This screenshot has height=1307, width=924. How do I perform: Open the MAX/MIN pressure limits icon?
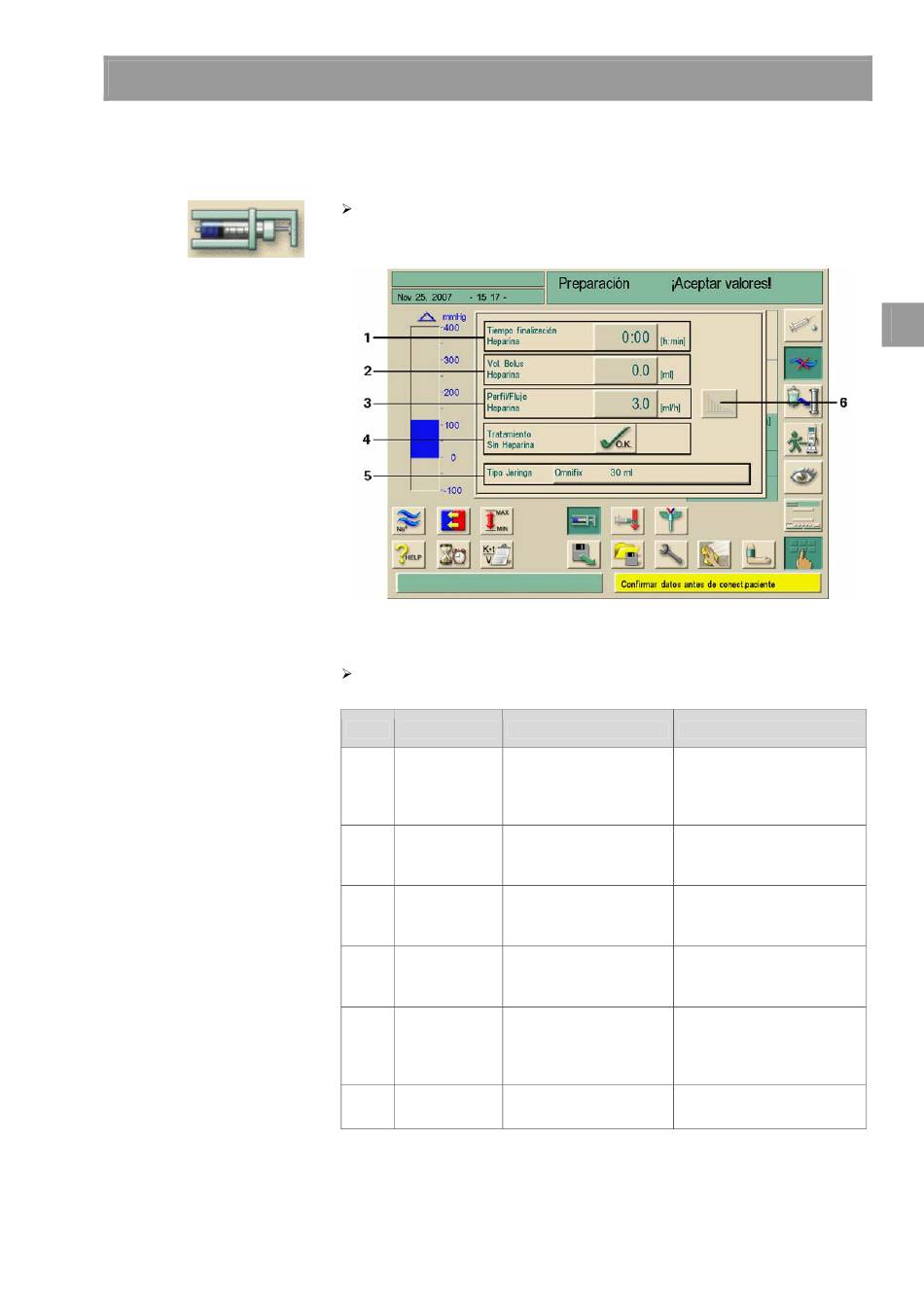pos(497,520)
